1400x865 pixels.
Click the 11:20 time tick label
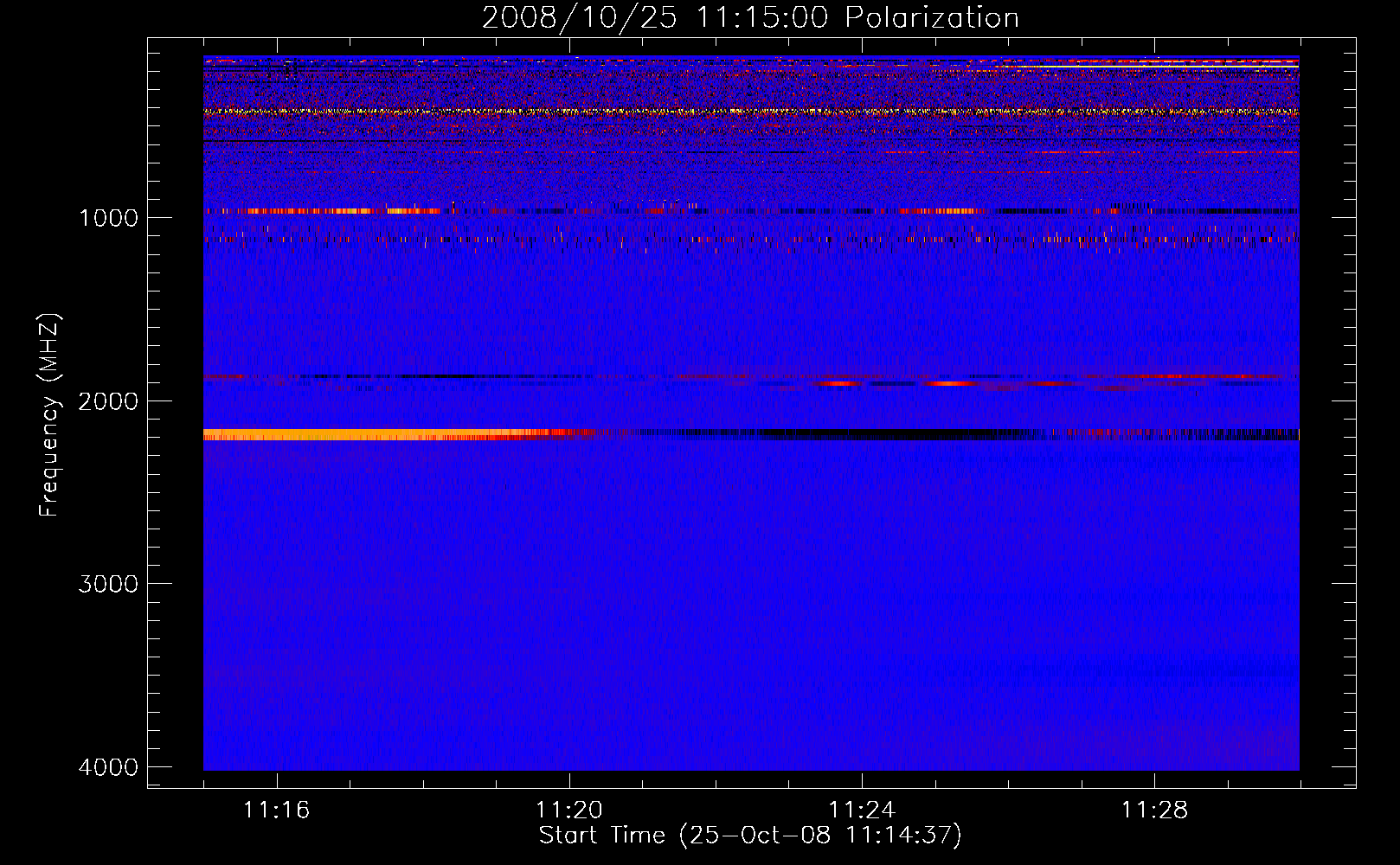tap(568, 811)
